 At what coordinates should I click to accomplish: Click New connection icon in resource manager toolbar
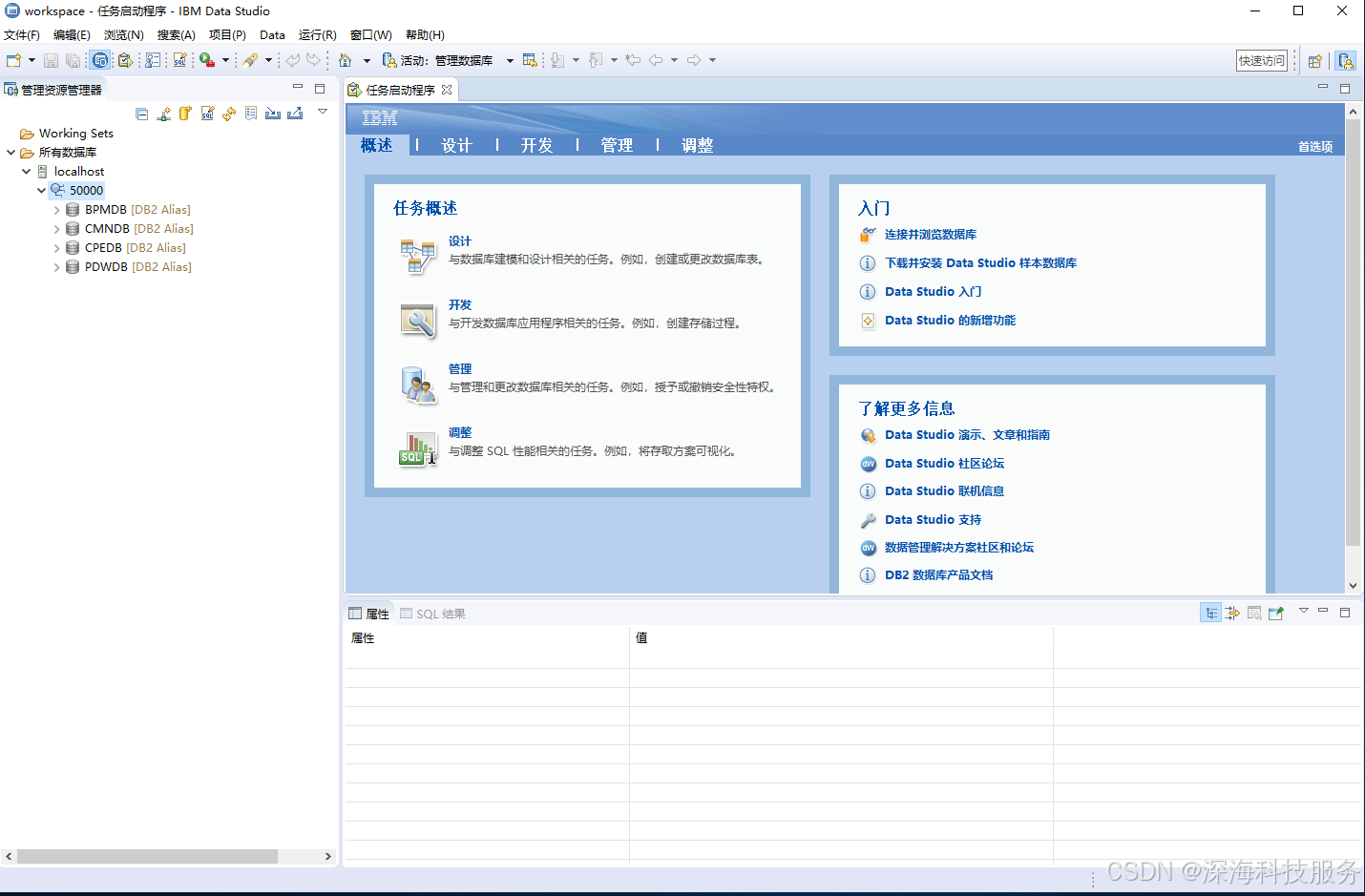(x=164, y=114)
